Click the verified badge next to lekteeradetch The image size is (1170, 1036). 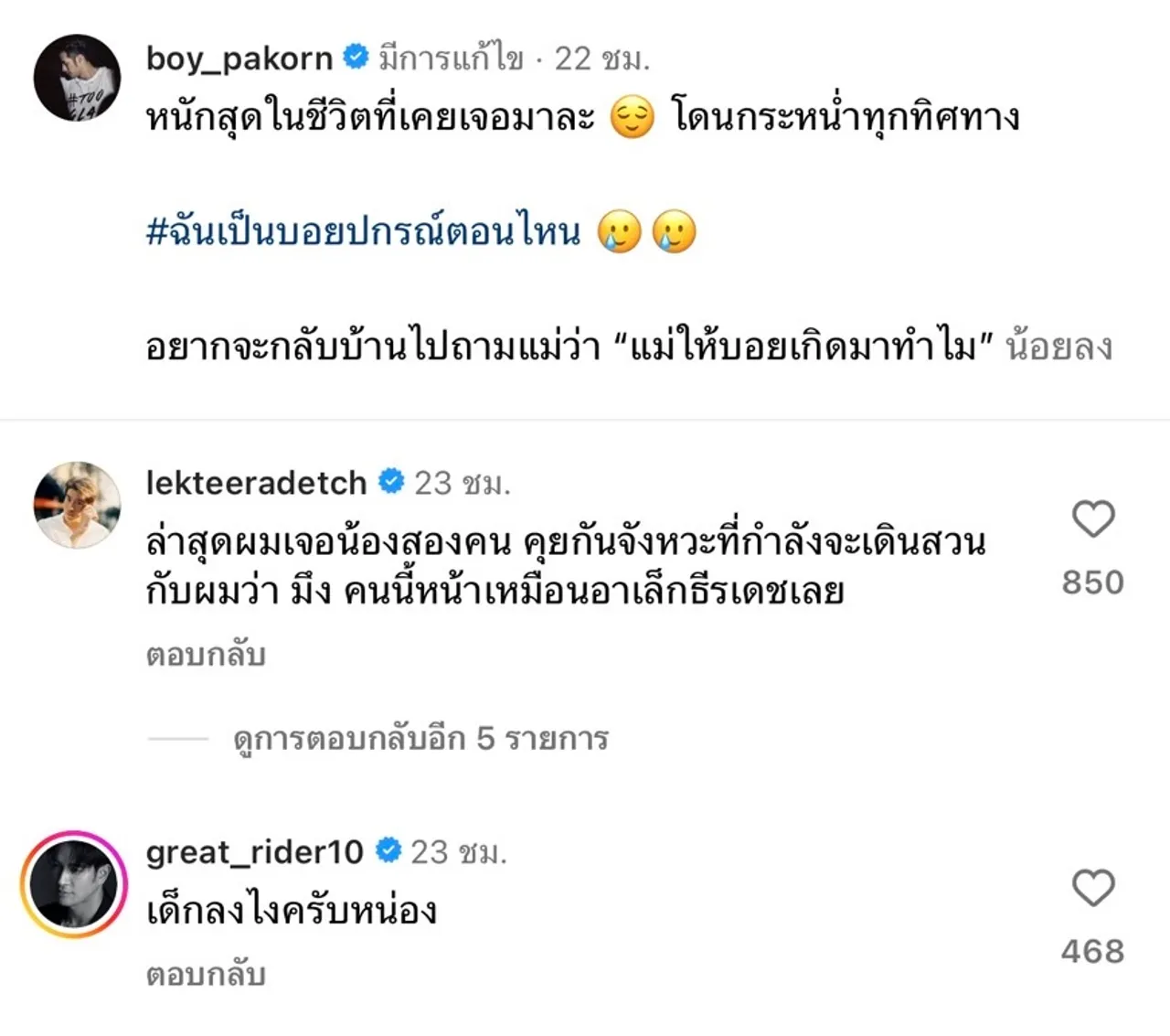pyautogui.click(x=390, y=482)
